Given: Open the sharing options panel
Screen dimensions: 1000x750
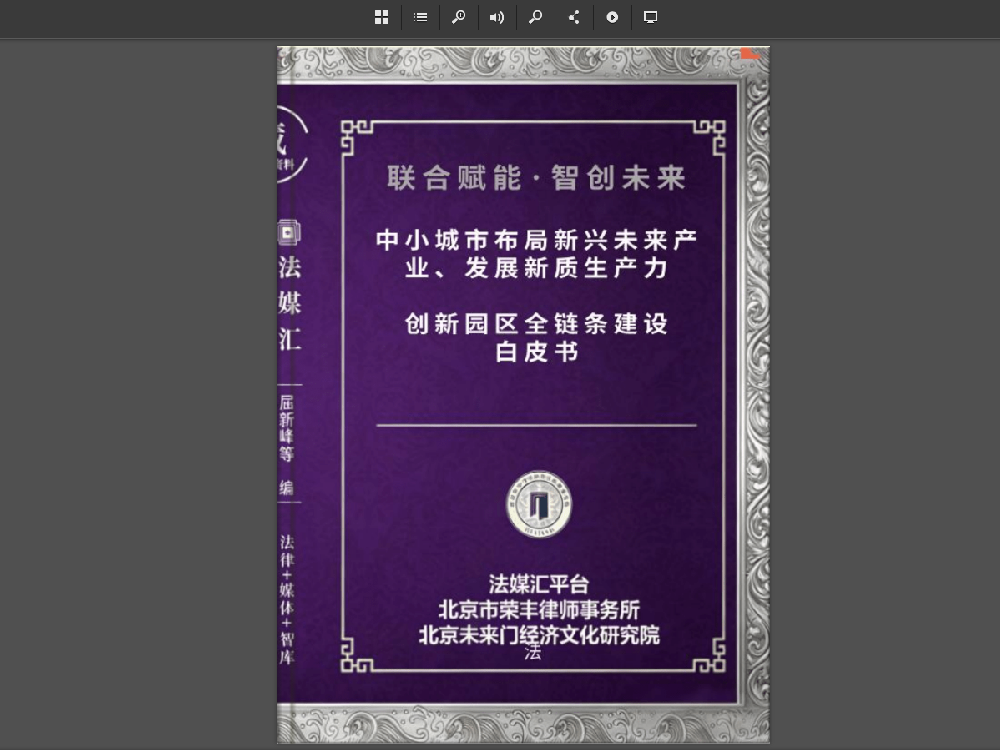Looking at the screenshot, I should 574,17.
